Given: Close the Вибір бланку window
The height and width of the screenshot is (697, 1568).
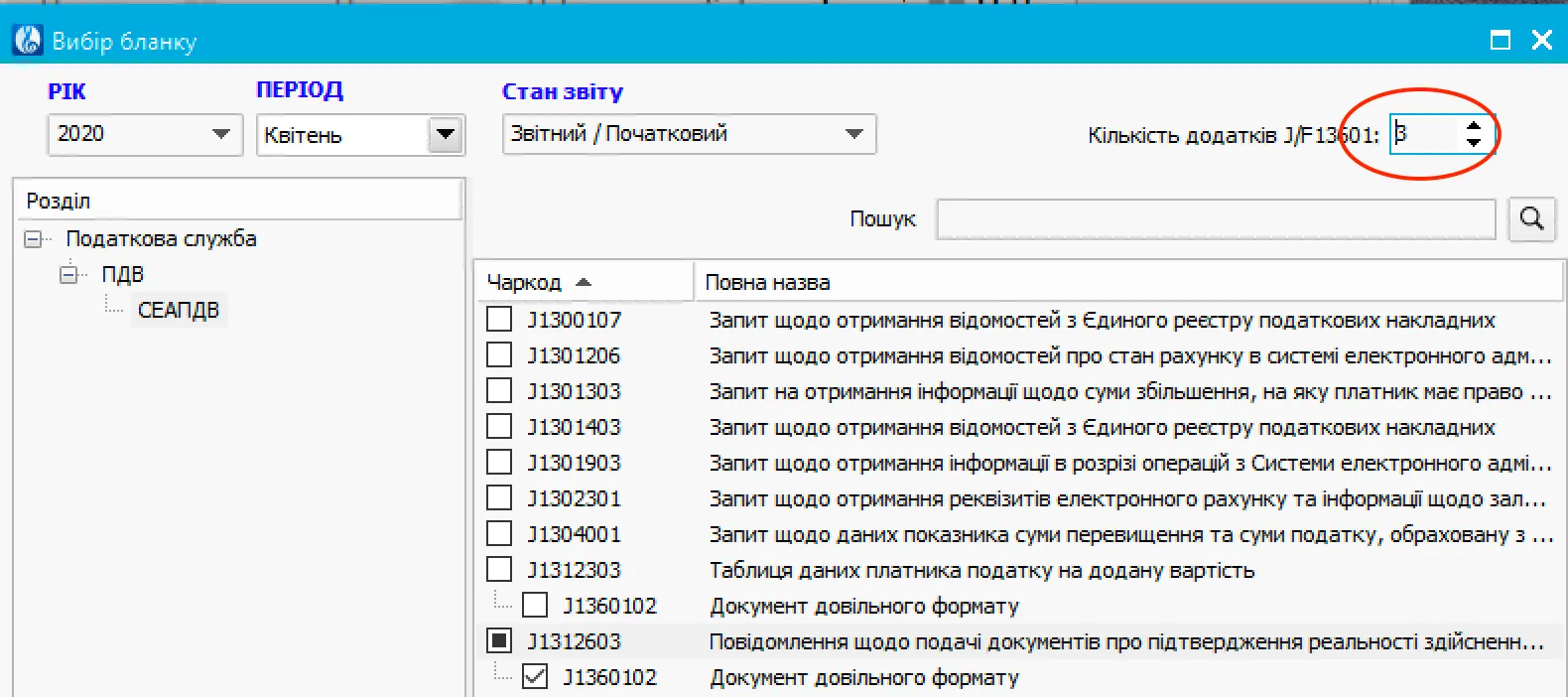Looking at the screenshot, I should pos(1542,40).
